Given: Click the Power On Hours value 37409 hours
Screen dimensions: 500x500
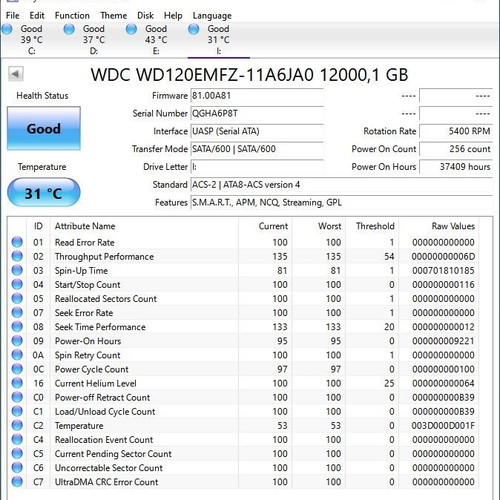Looking at the screenshot, I should [456, 167].
